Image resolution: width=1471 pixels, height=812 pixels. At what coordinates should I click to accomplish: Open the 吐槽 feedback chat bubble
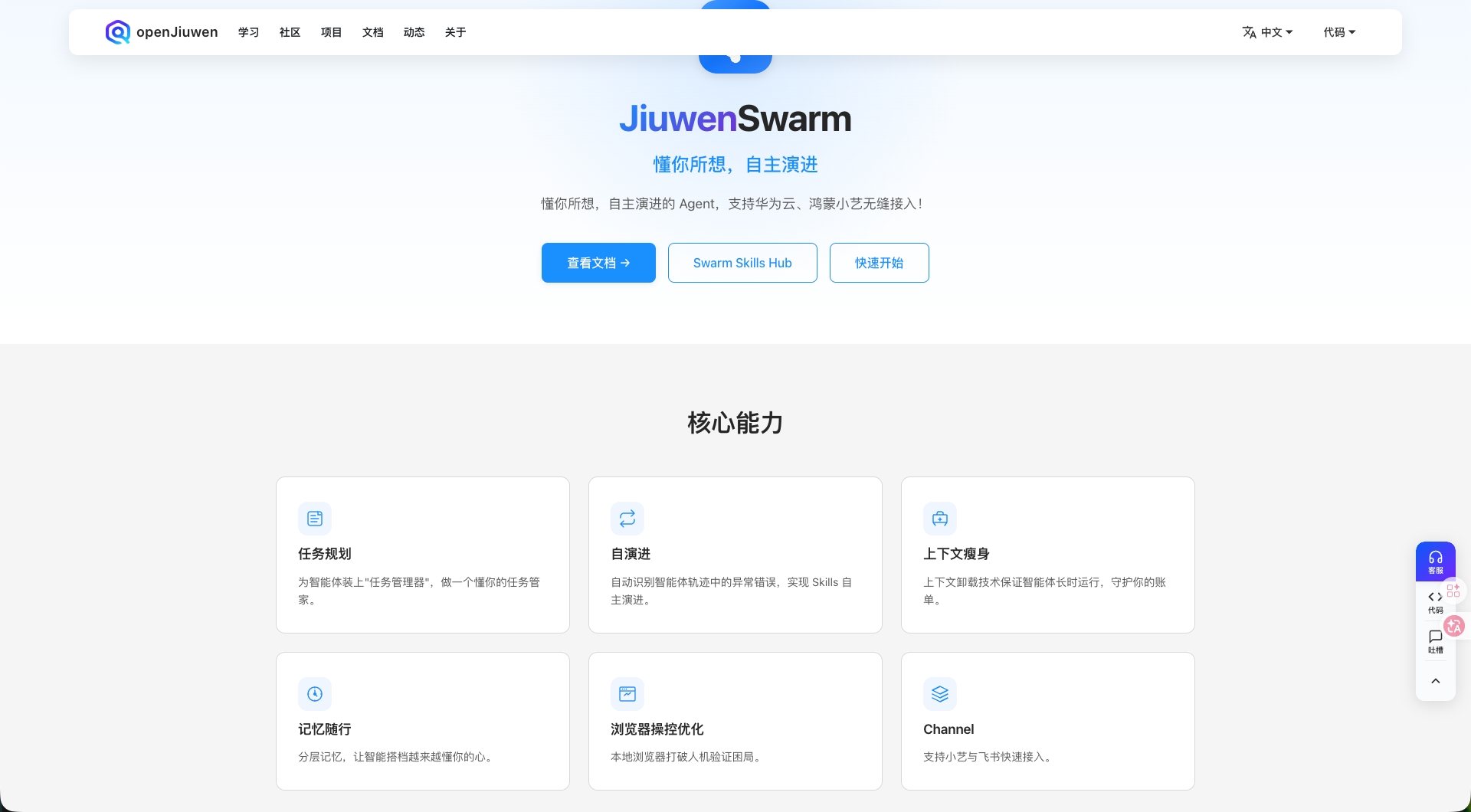click(x=1435, y=642)
